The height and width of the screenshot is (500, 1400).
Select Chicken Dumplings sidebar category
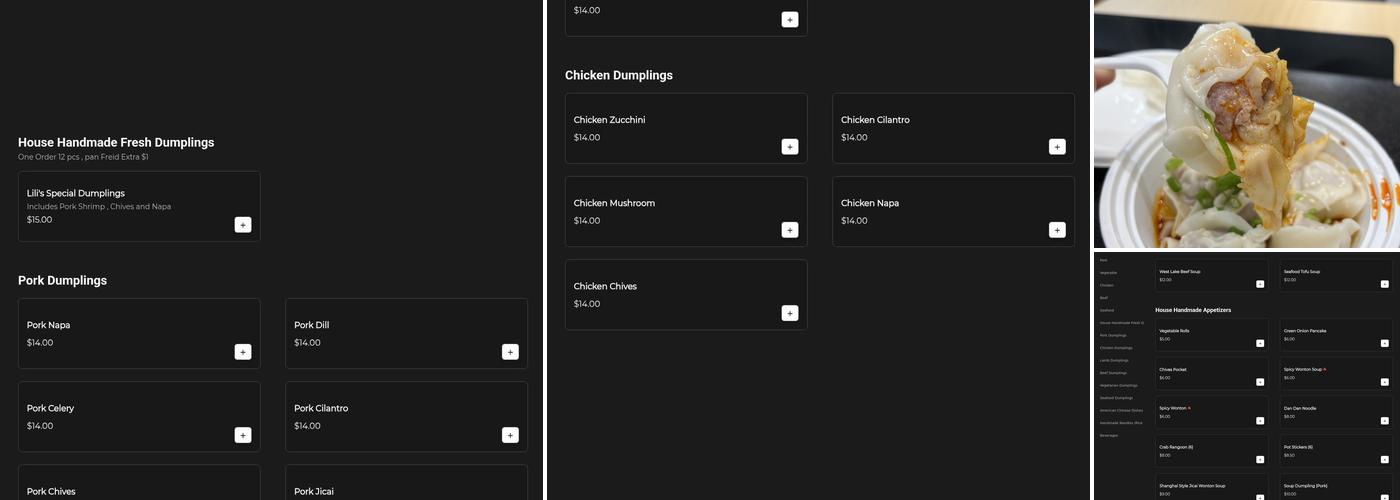[x=1116, y=348]
